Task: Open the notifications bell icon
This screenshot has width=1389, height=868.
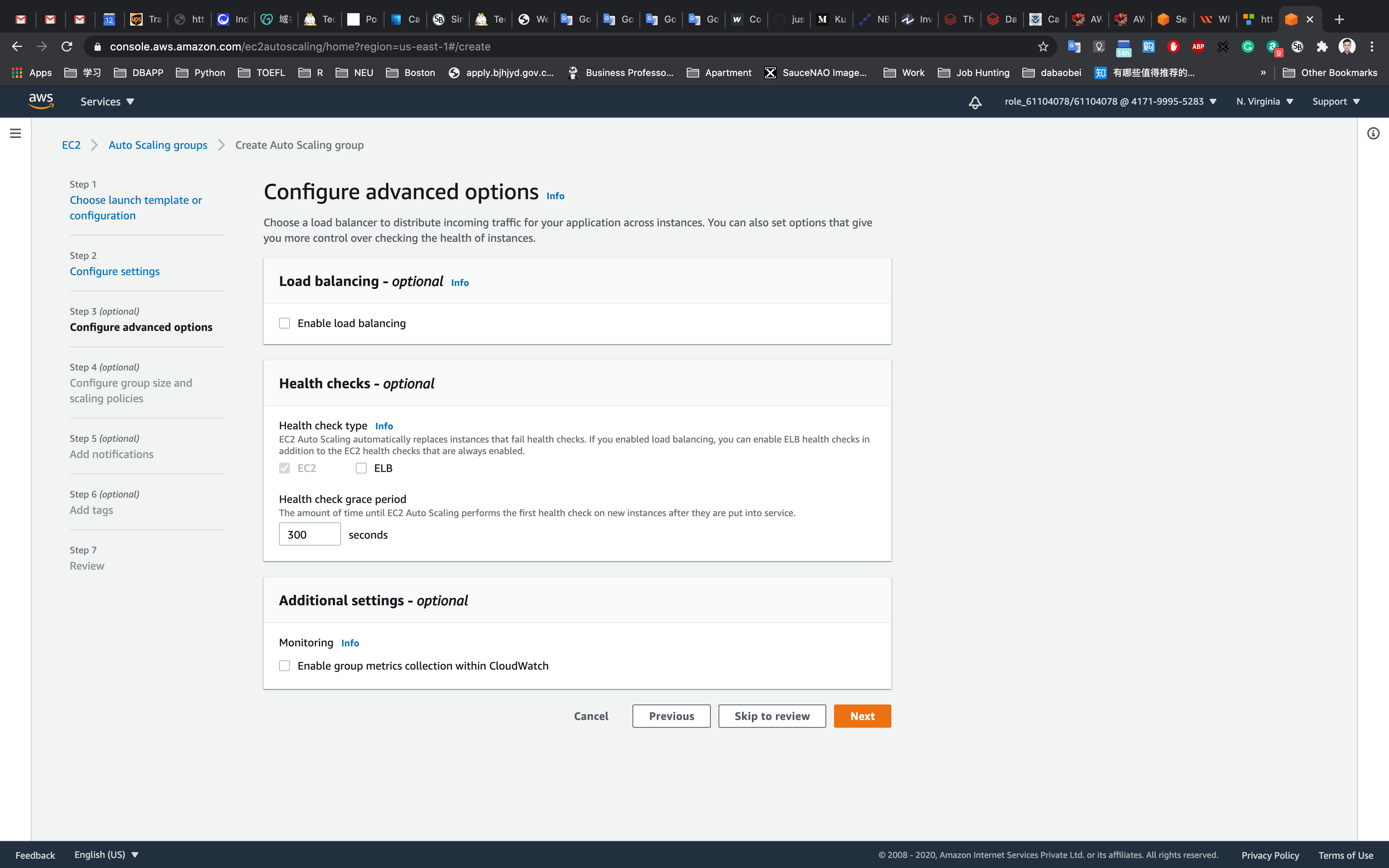Action: pos(975,102)
